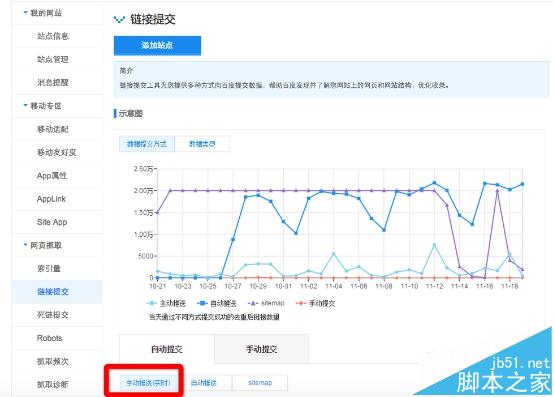Switch chart to the 数据类型 tab
The height and width of the screenshot is (397, 554).
[x=202, y=144]
